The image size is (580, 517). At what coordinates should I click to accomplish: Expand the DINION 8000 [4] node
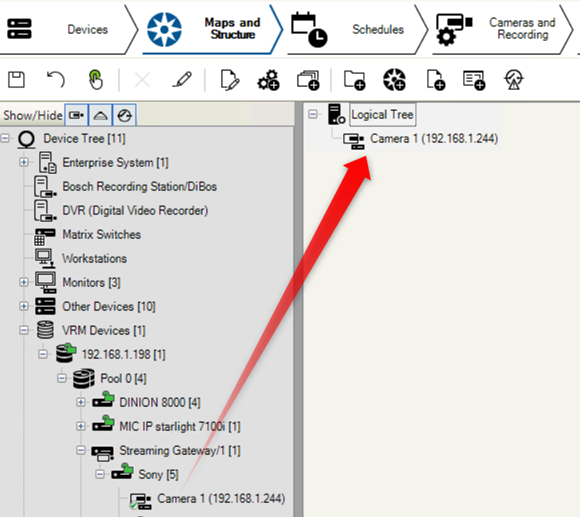(81, 402)
